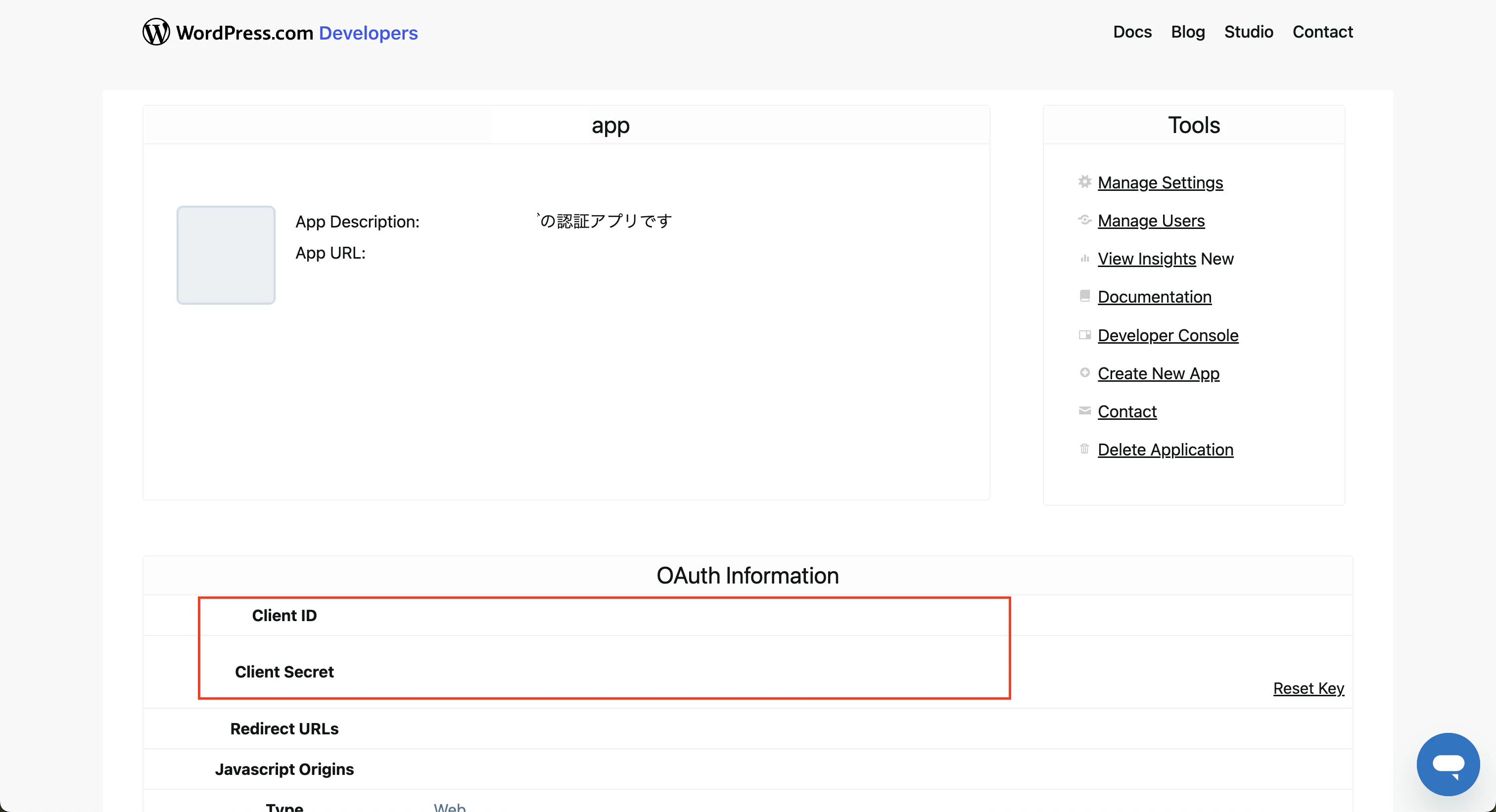1496x812 pixels.
Task: Click the console icon beside Developer Console
Action: pyautogui.click(x=1084, y=335)
